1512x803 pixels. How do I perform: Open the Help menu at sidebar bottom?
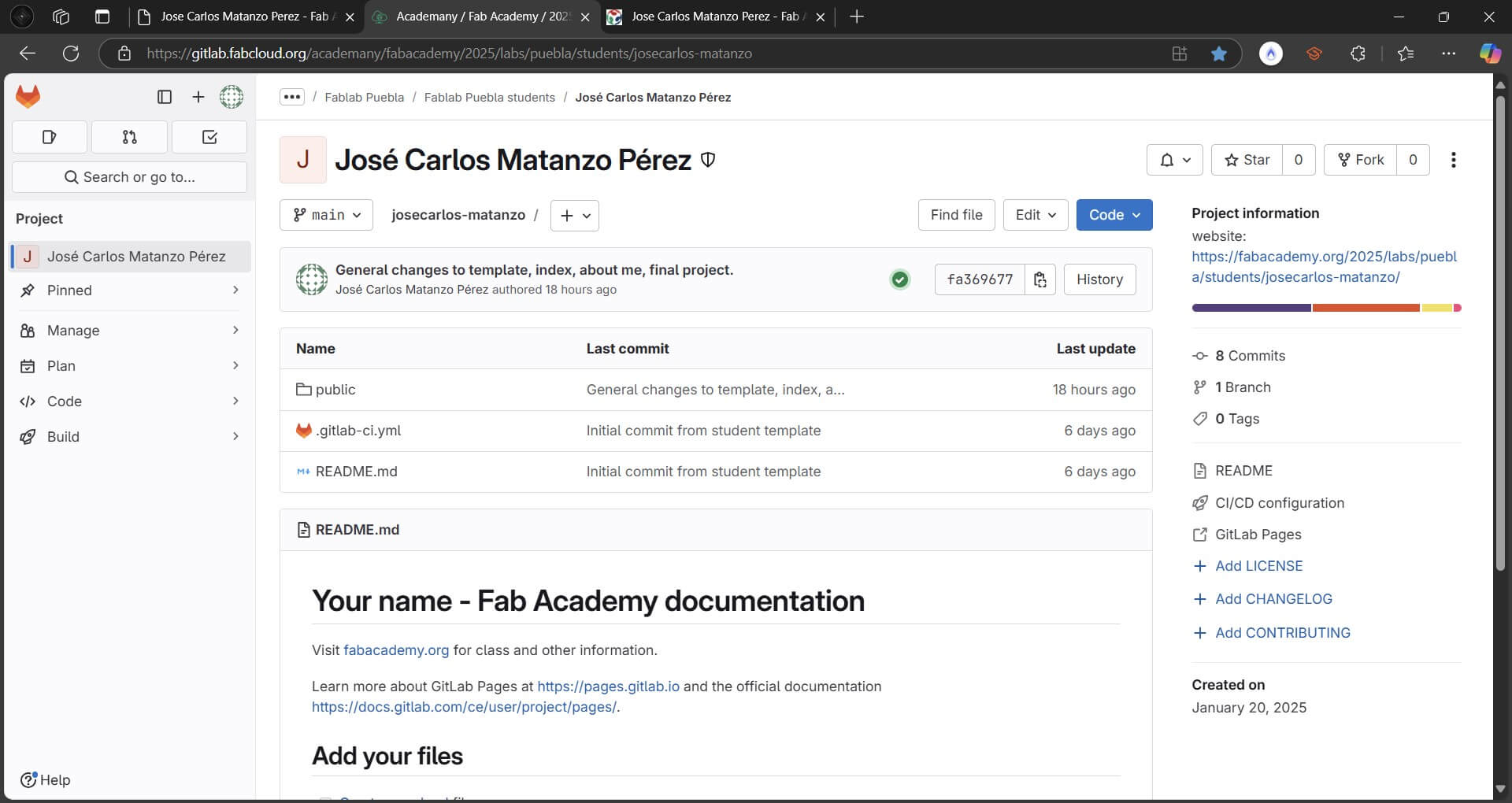tap(46, 780)
